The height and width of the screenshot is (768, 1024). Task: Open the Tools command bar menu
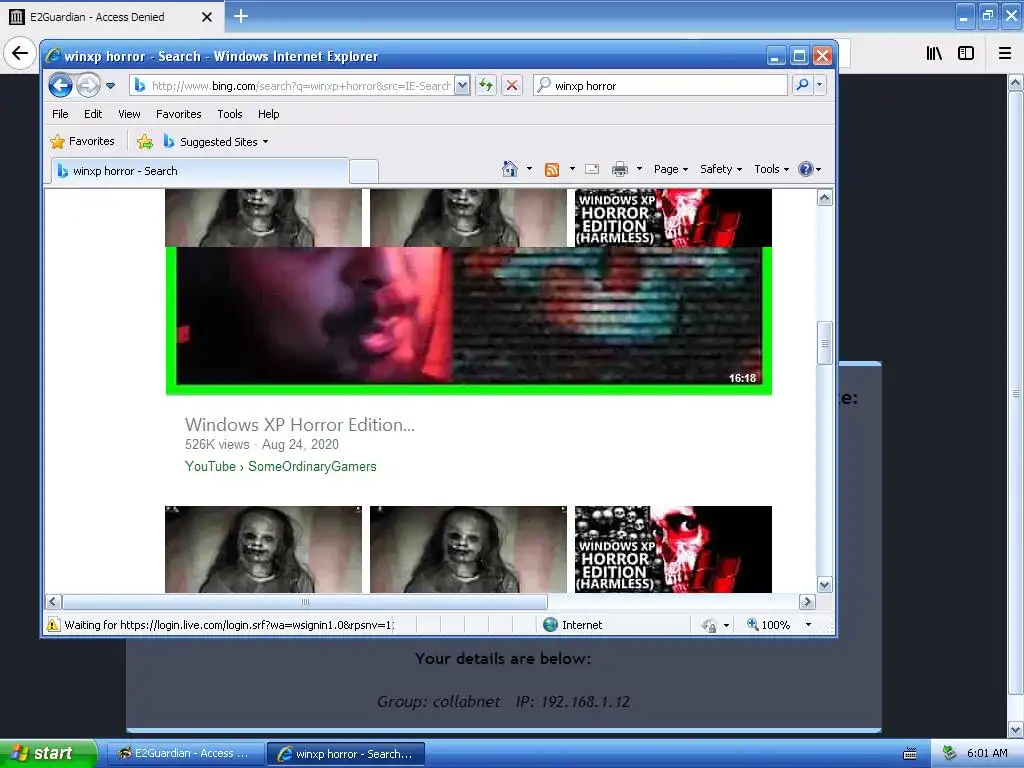771,169
